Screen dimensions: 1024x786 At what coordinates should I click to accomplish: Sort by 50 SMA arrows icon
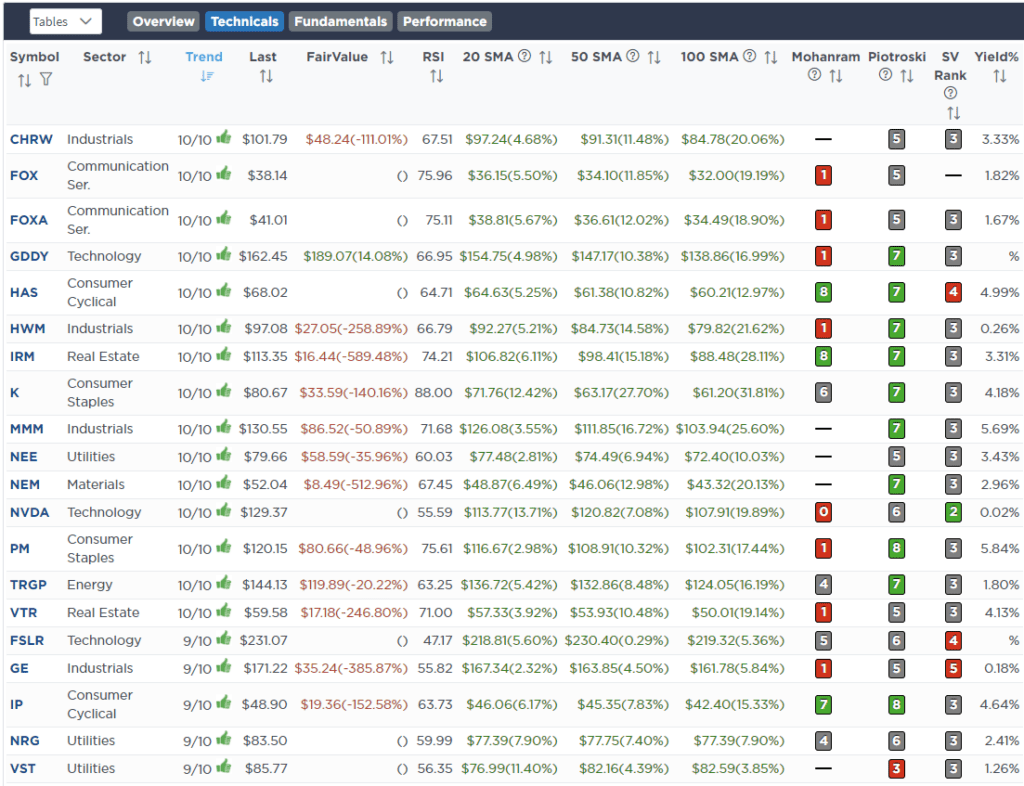654,57
